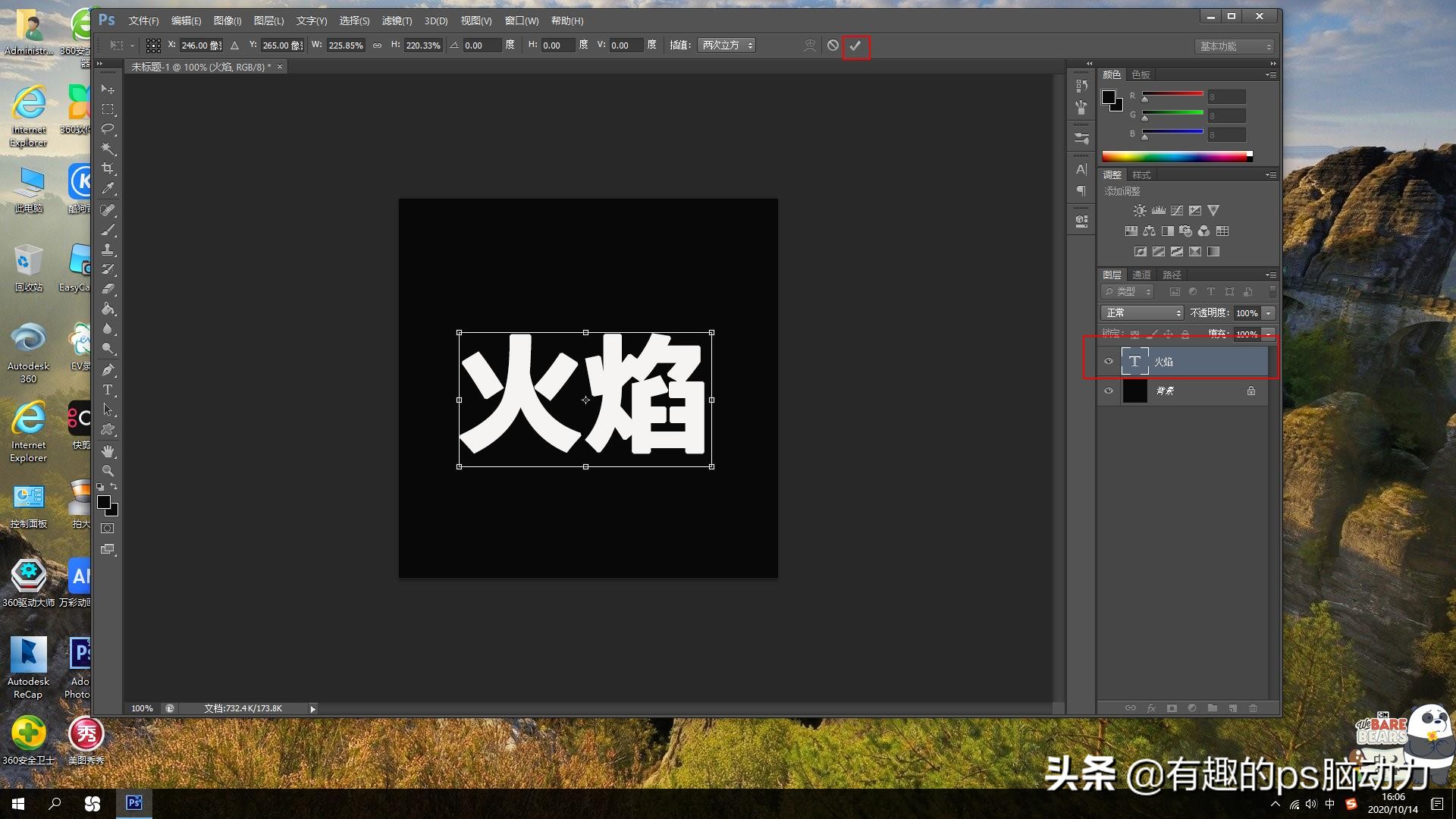Hide the 火焰 text layer
This screenshot has height=819, width=1456.
[1109, 362]
